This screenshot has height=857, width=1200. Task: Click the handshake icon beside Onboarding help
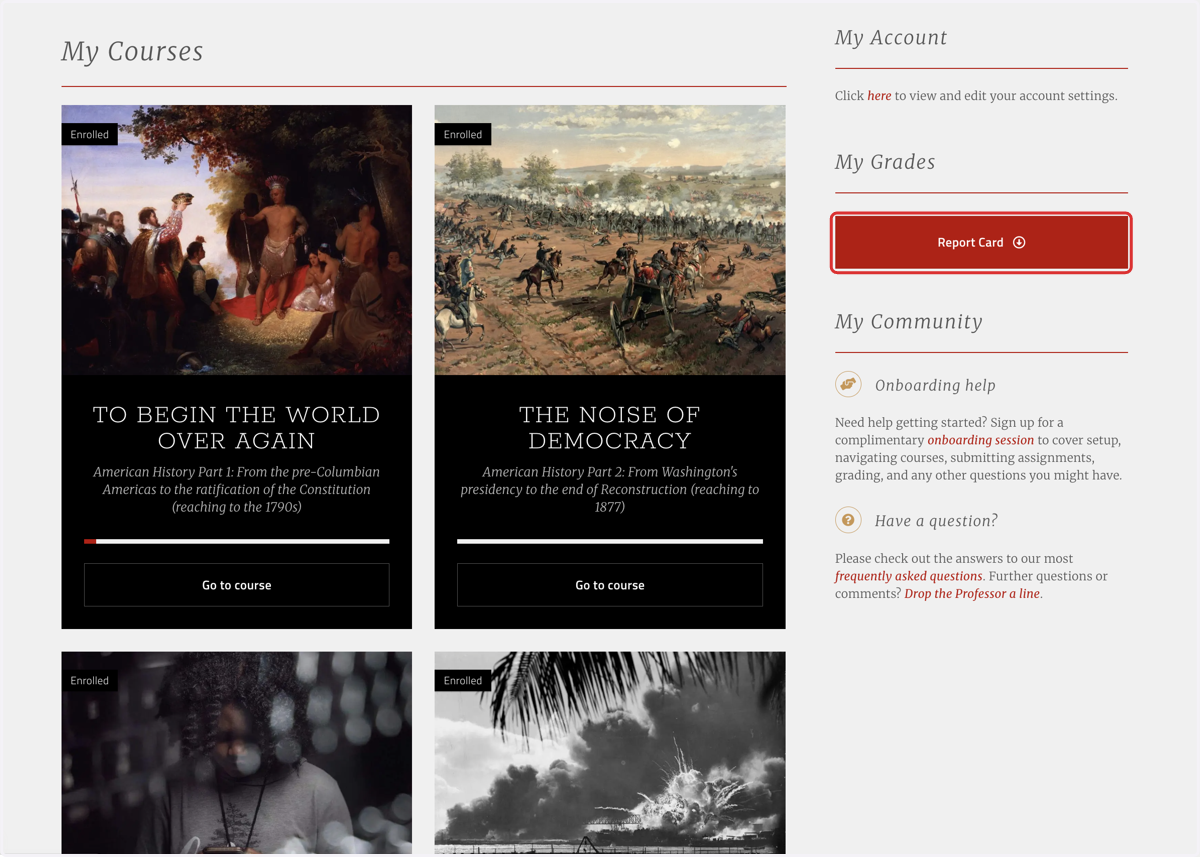pos(848,384)
